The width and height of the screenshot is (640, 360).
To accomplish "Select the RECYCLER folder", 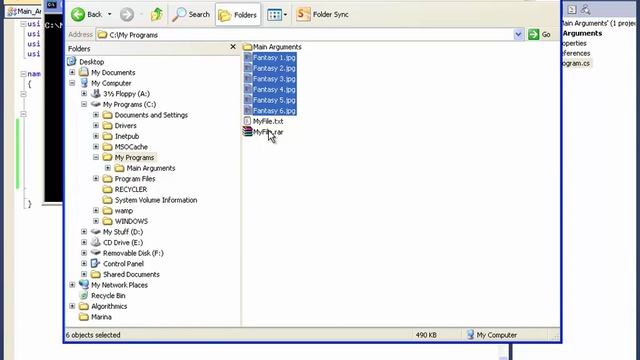I will (x=131, y=189).
